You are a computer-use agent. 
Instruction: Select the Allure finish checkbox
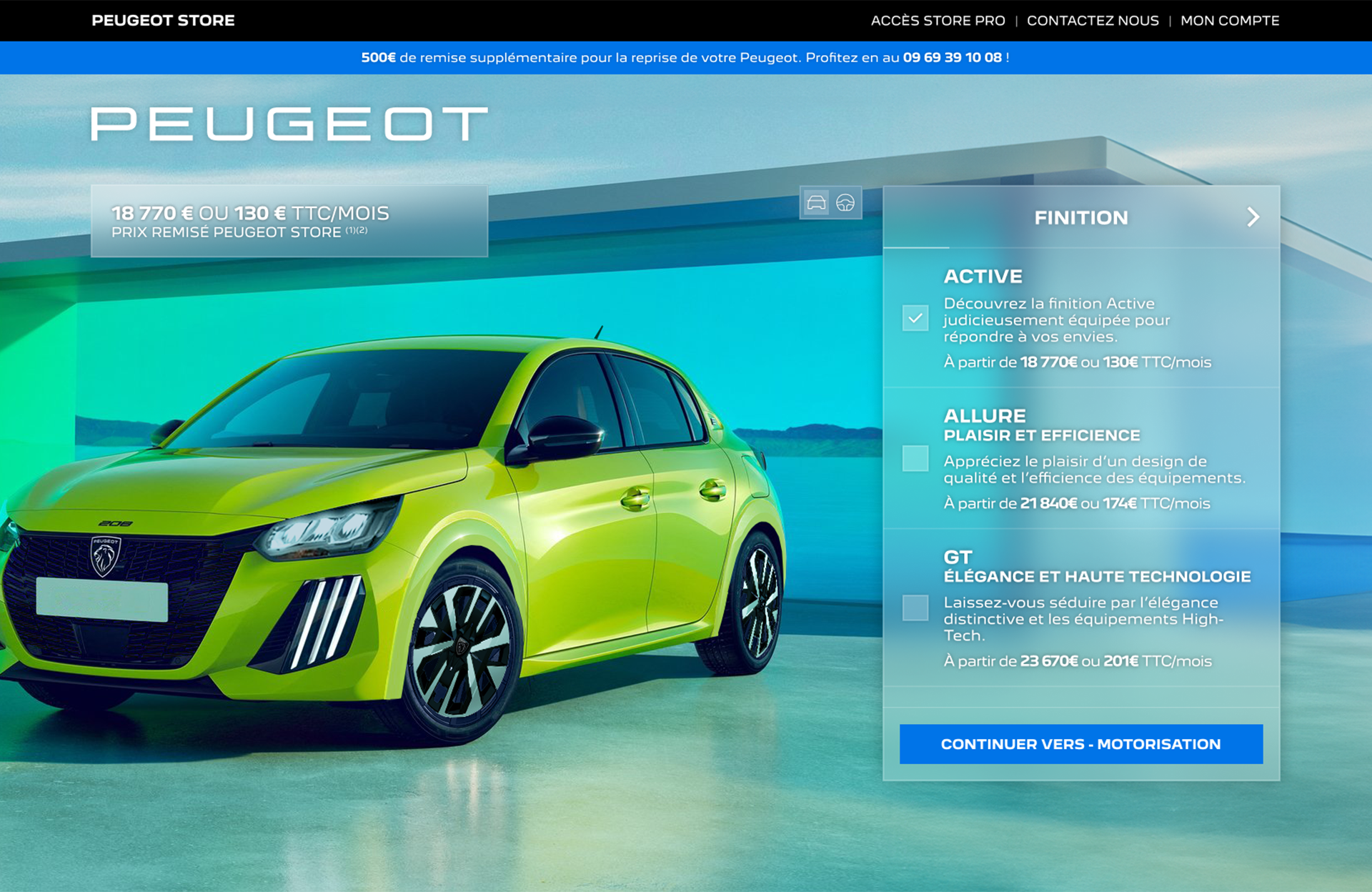pyautogui.click(x=915, y=458)
